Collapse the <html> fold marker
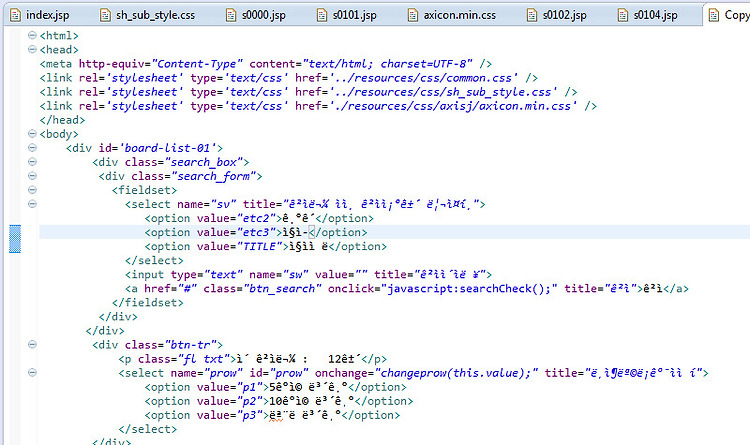Screen dimensions: 750x445 [32, 35]
